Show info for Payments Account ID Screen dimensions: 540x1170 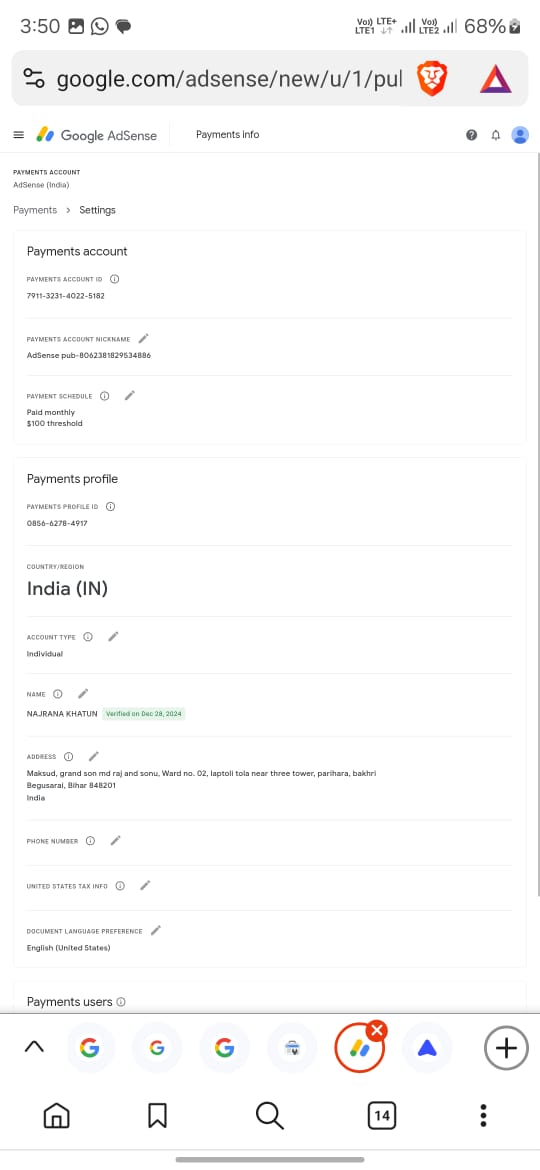114,279
